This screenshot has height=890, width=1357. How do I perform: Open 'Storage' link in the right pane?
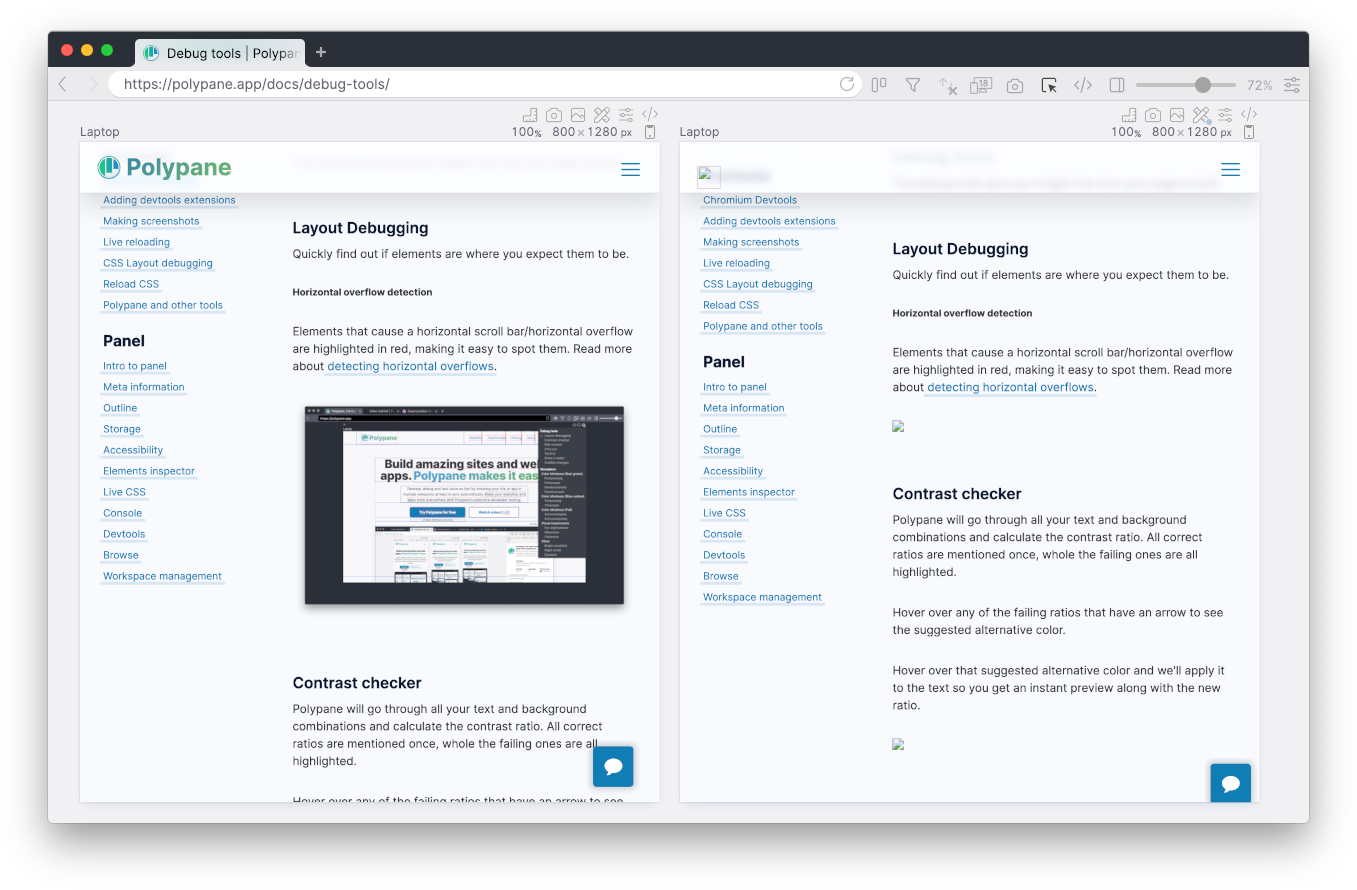coord(722,450)
